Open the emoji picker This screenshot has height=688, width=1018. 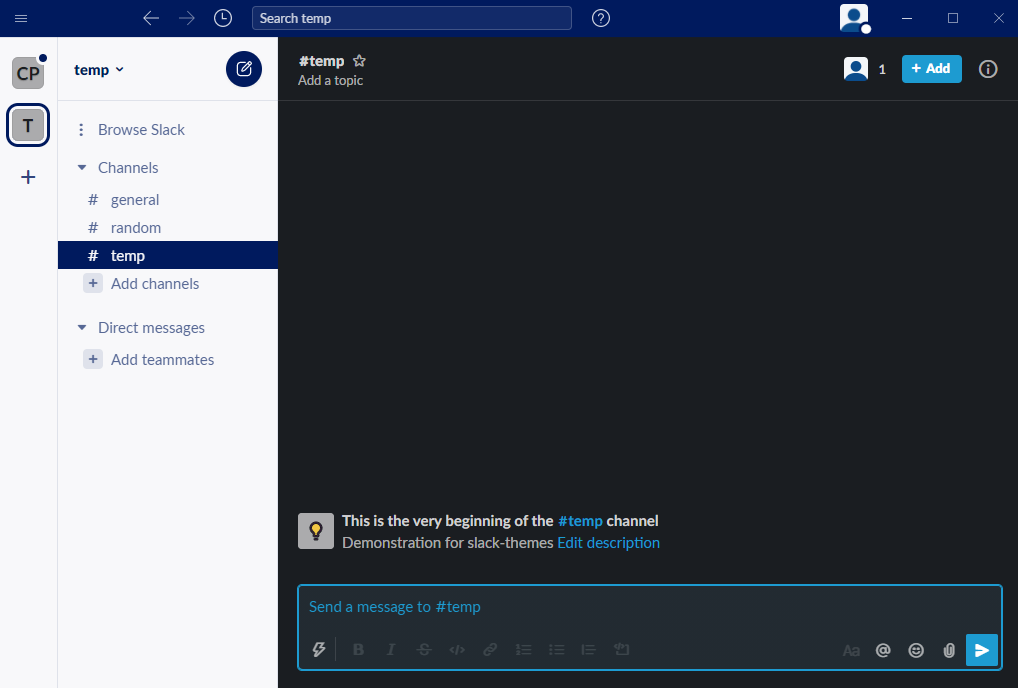coord(916,650)
